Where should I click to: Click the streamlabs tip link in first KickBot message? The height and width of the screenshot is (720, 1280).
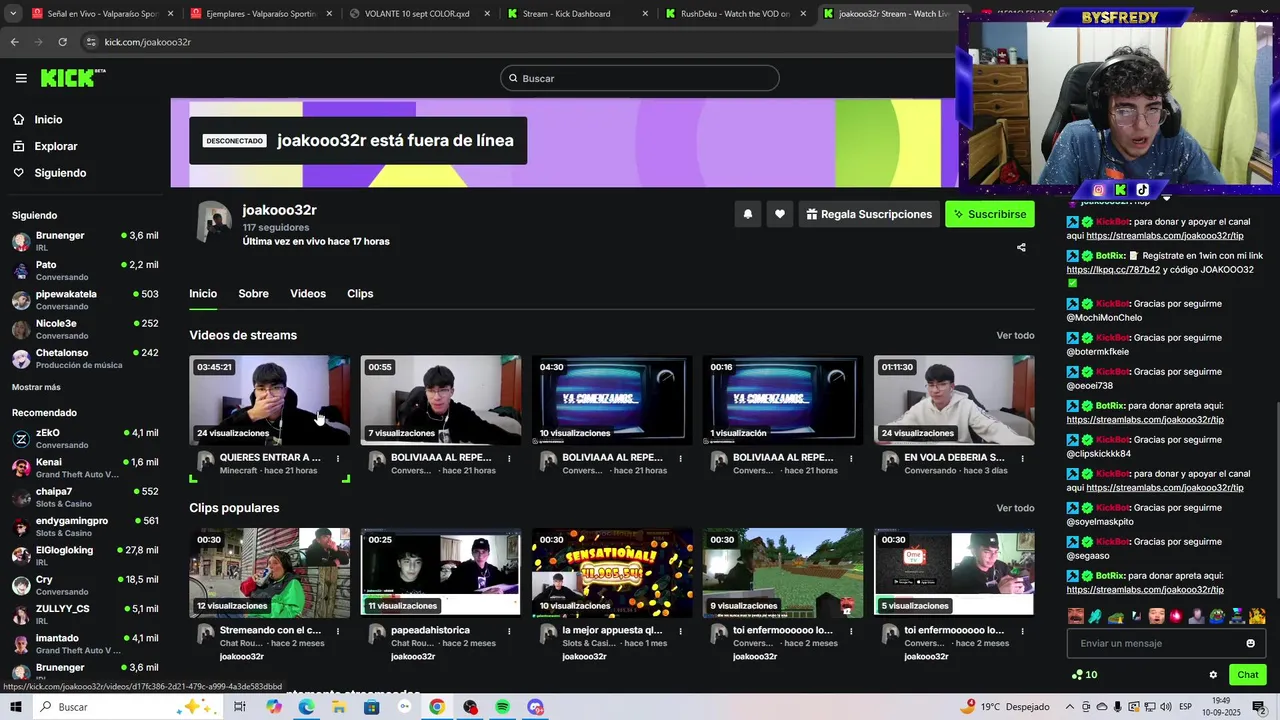point(1165,236)
